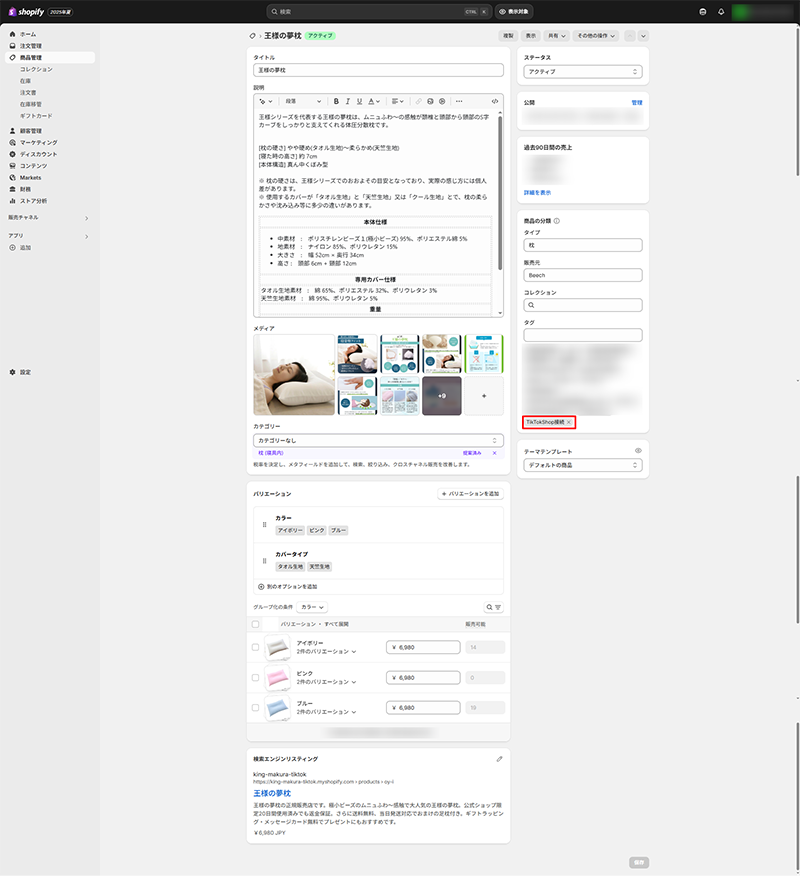
Task: Click the info icon beside 商品の分類
Action: coord(557,221)
